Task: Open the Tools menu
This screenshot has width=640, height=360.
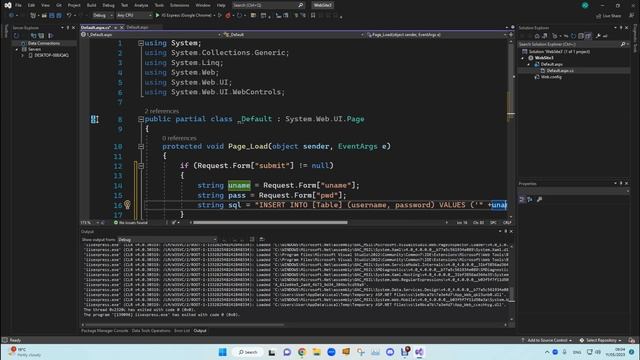Action: click(159, 5)
